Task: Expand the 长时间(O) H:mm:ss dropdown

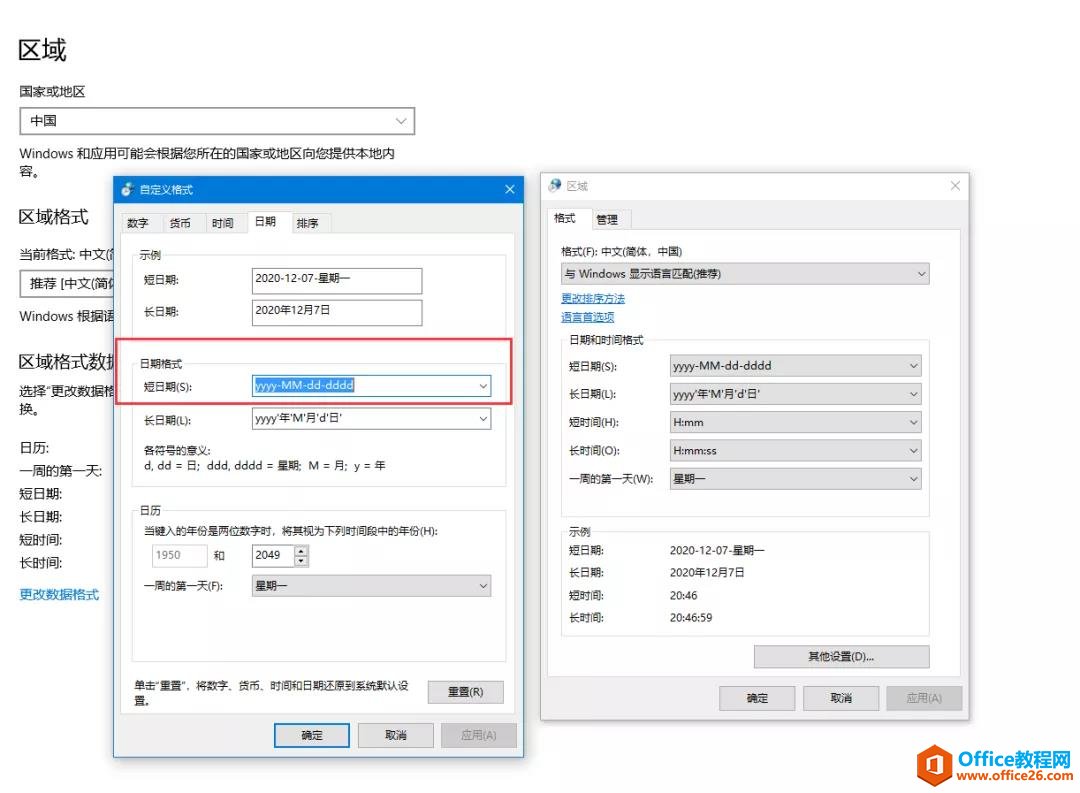Action: coord(796,451)
